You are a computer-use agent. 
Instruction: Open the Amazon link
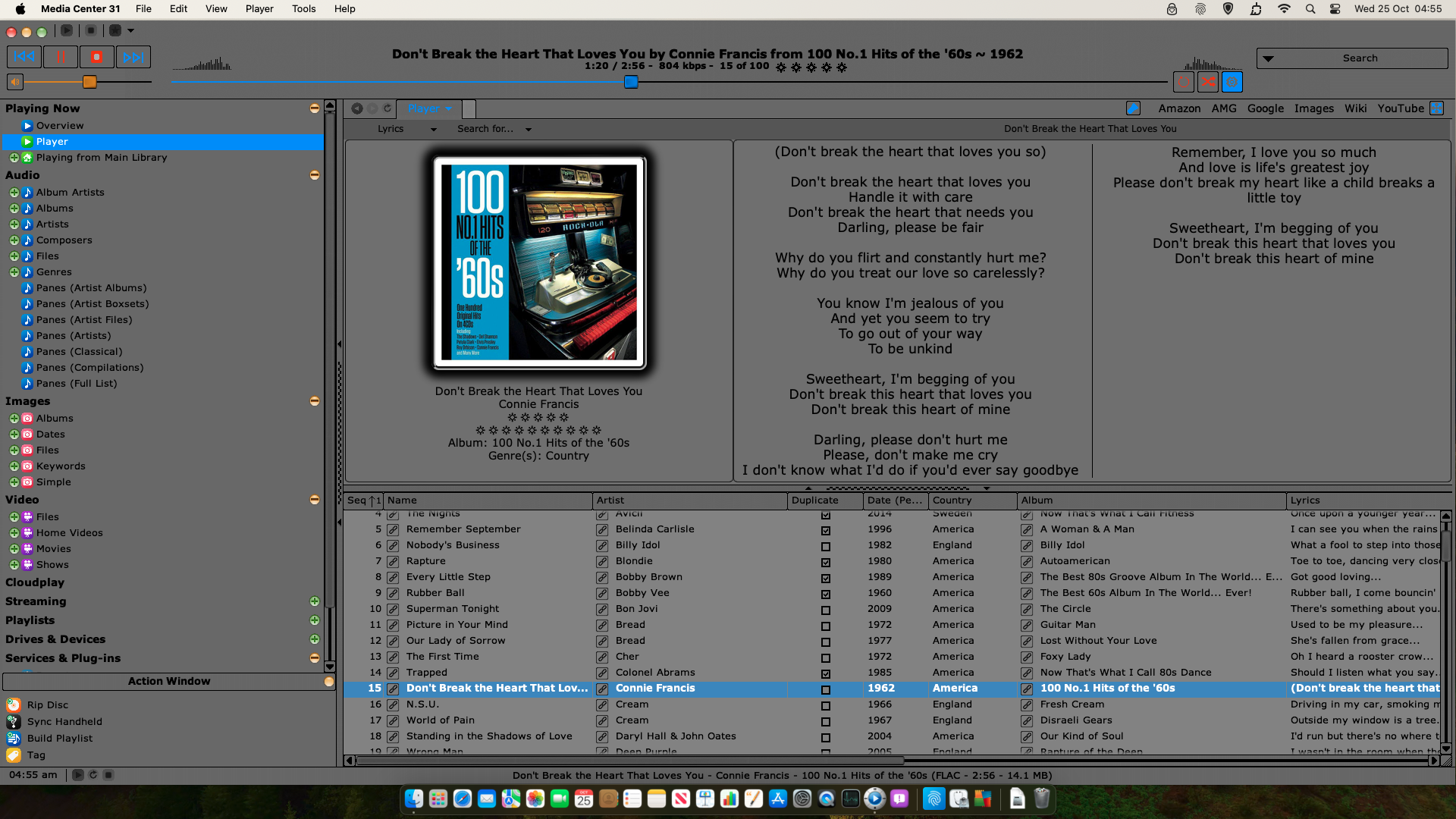coord(1179,108)
